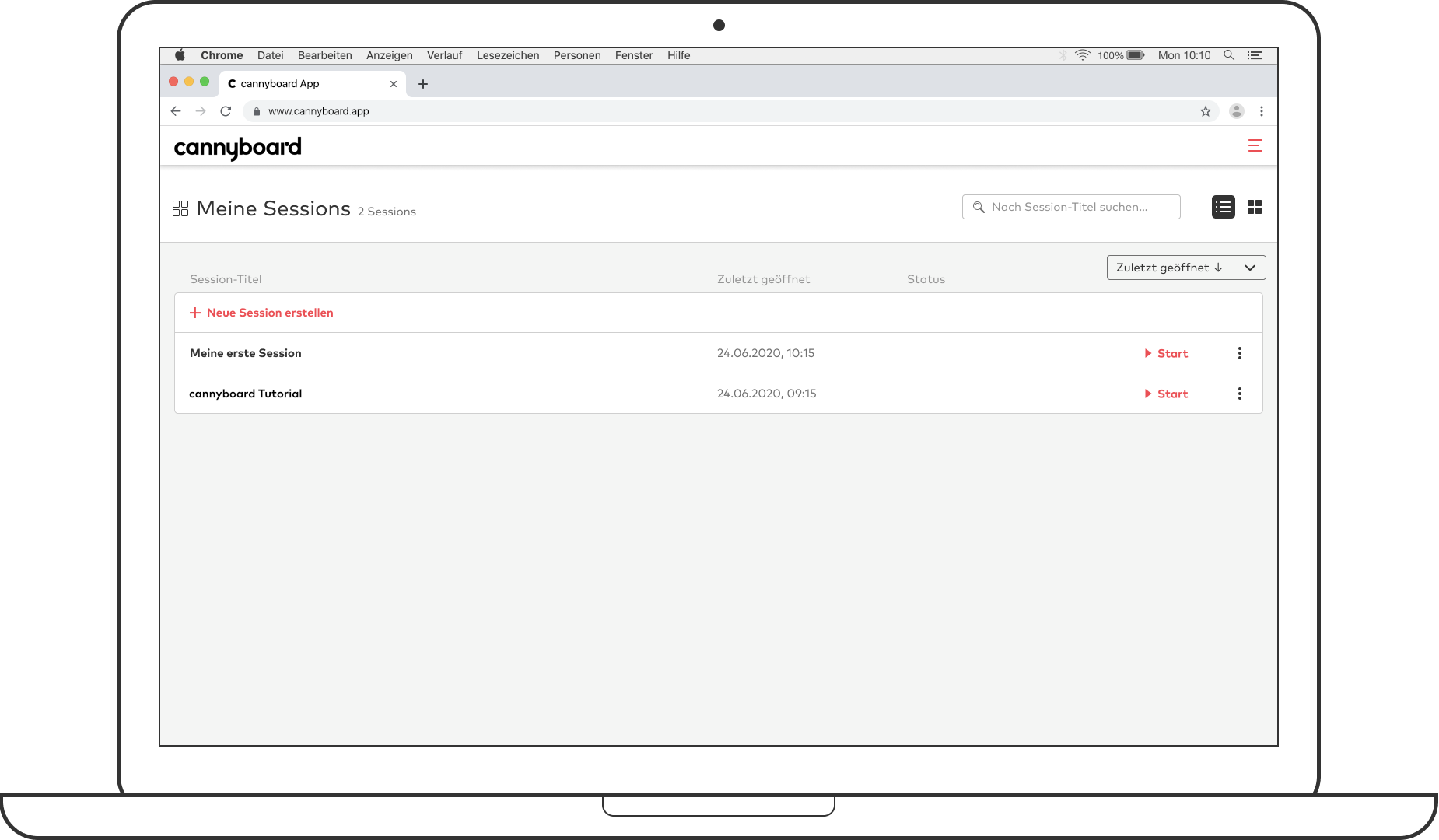The height and width of the screenshot is (840, 1439).
Task: Open Chrome profile avatar
Action: [x=1237, y=111]
